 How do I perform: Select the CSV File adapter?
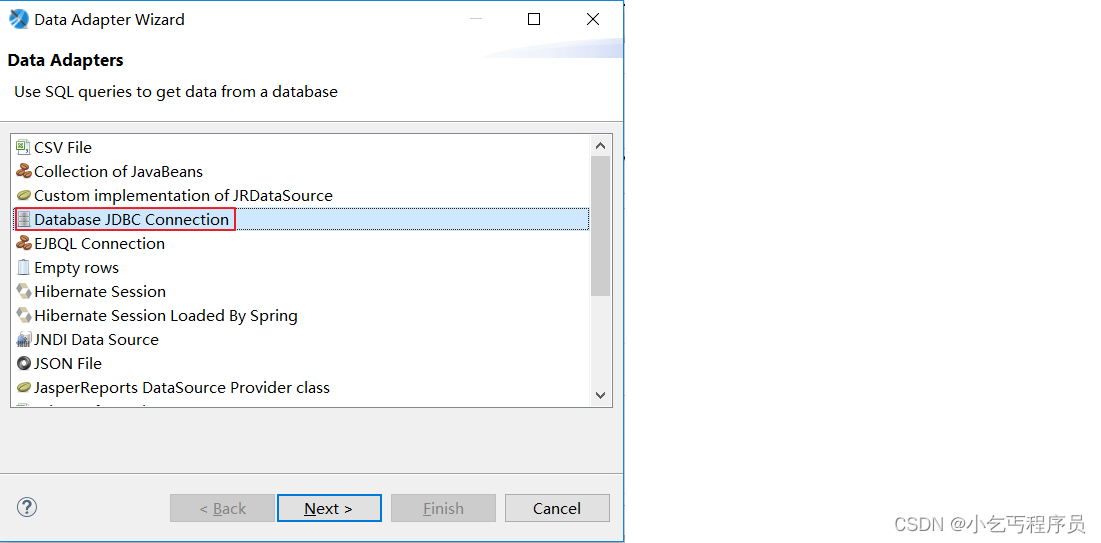pos(301,148)
